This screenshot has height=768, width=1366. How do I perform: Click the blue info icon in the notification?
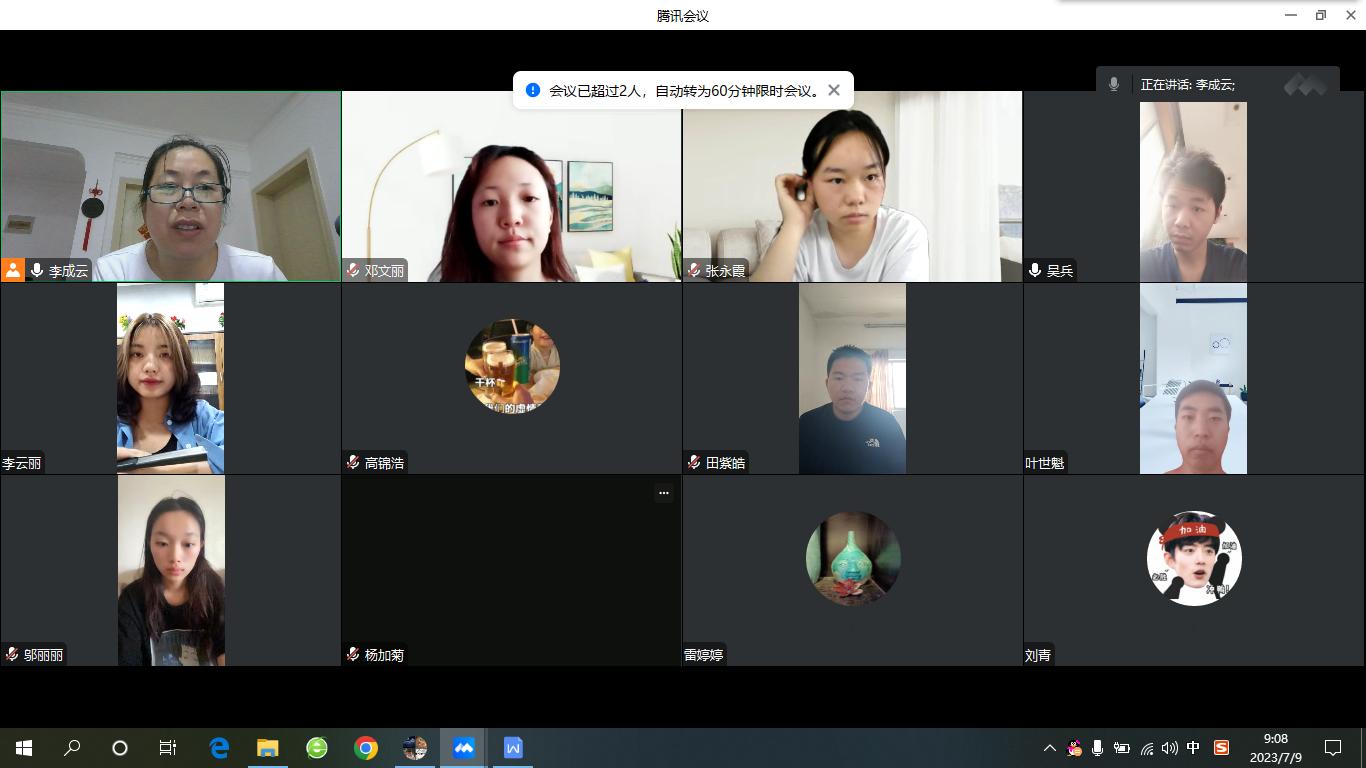(x=533, y=90)
